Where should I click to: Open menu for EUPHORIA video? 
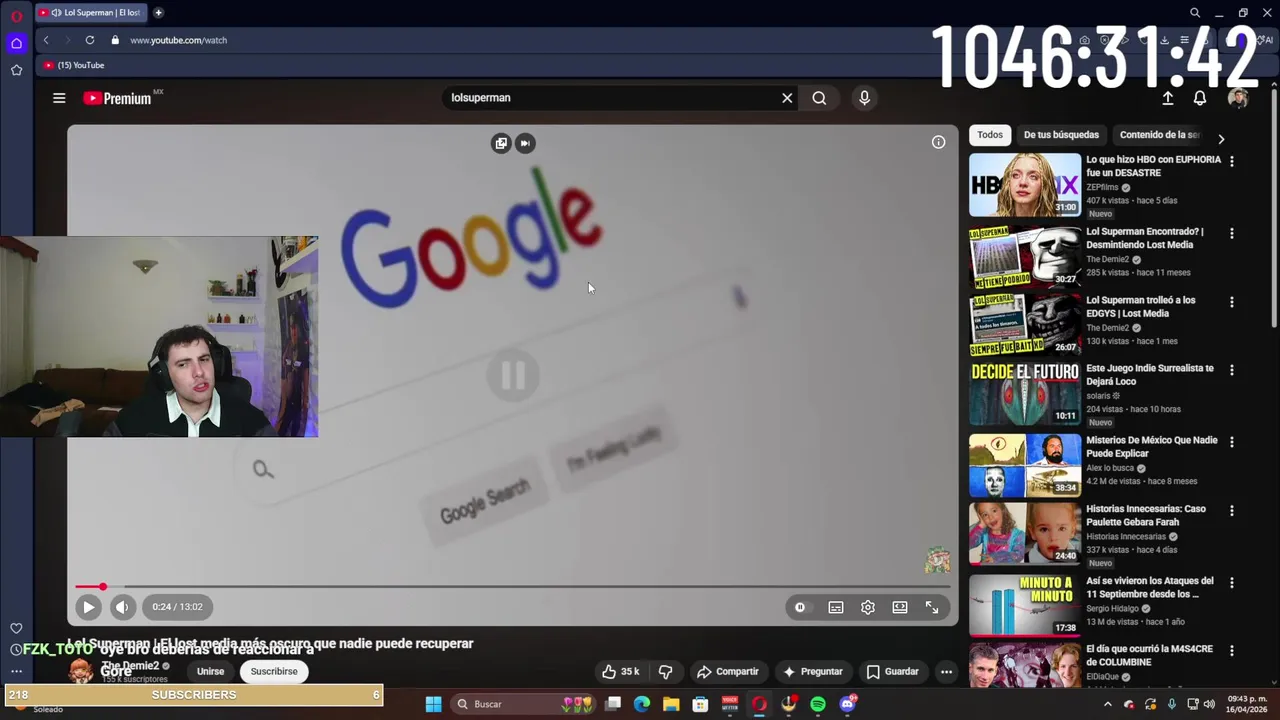click(x=1232, y=161)
